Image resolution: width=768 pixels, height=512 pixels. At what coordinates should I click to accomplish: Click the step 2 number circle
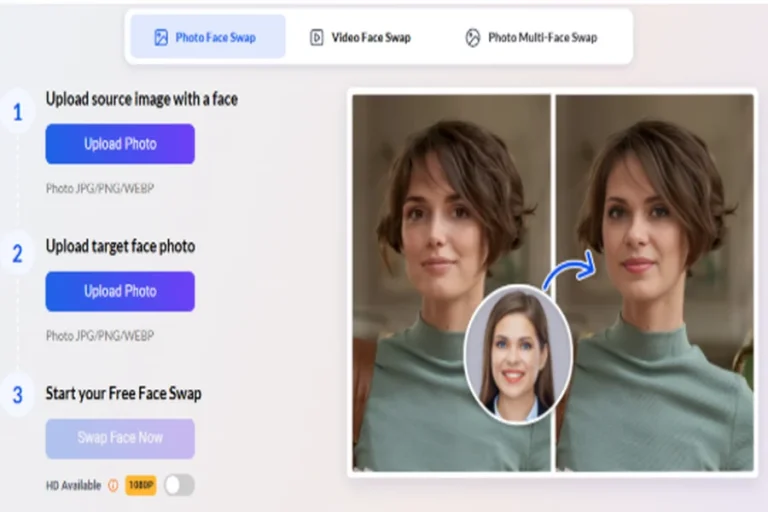[x=17, y=254]
